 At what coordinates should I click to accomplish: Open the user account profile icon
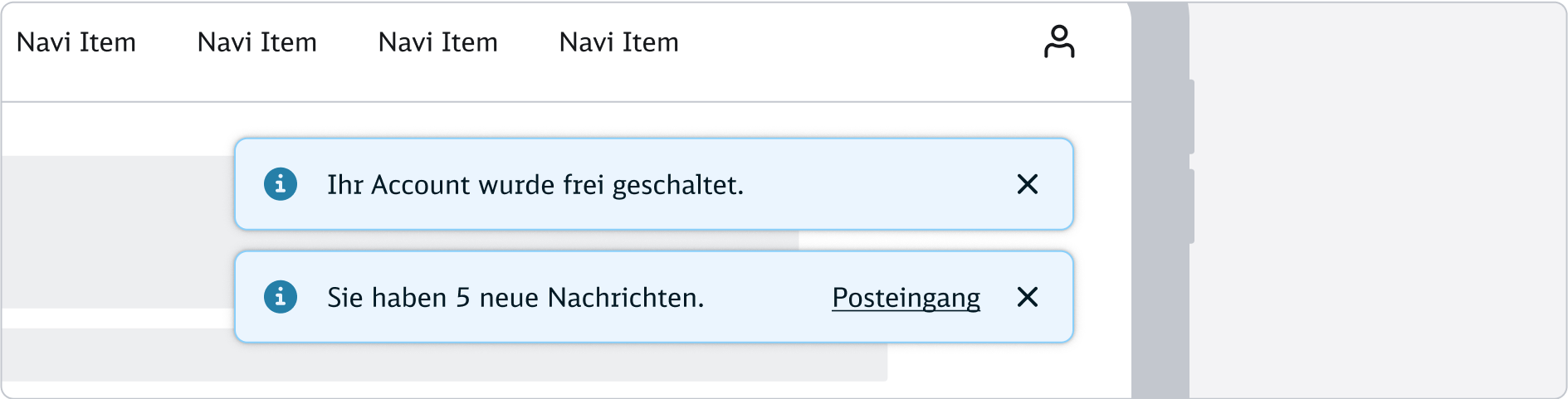point(1058,41)
